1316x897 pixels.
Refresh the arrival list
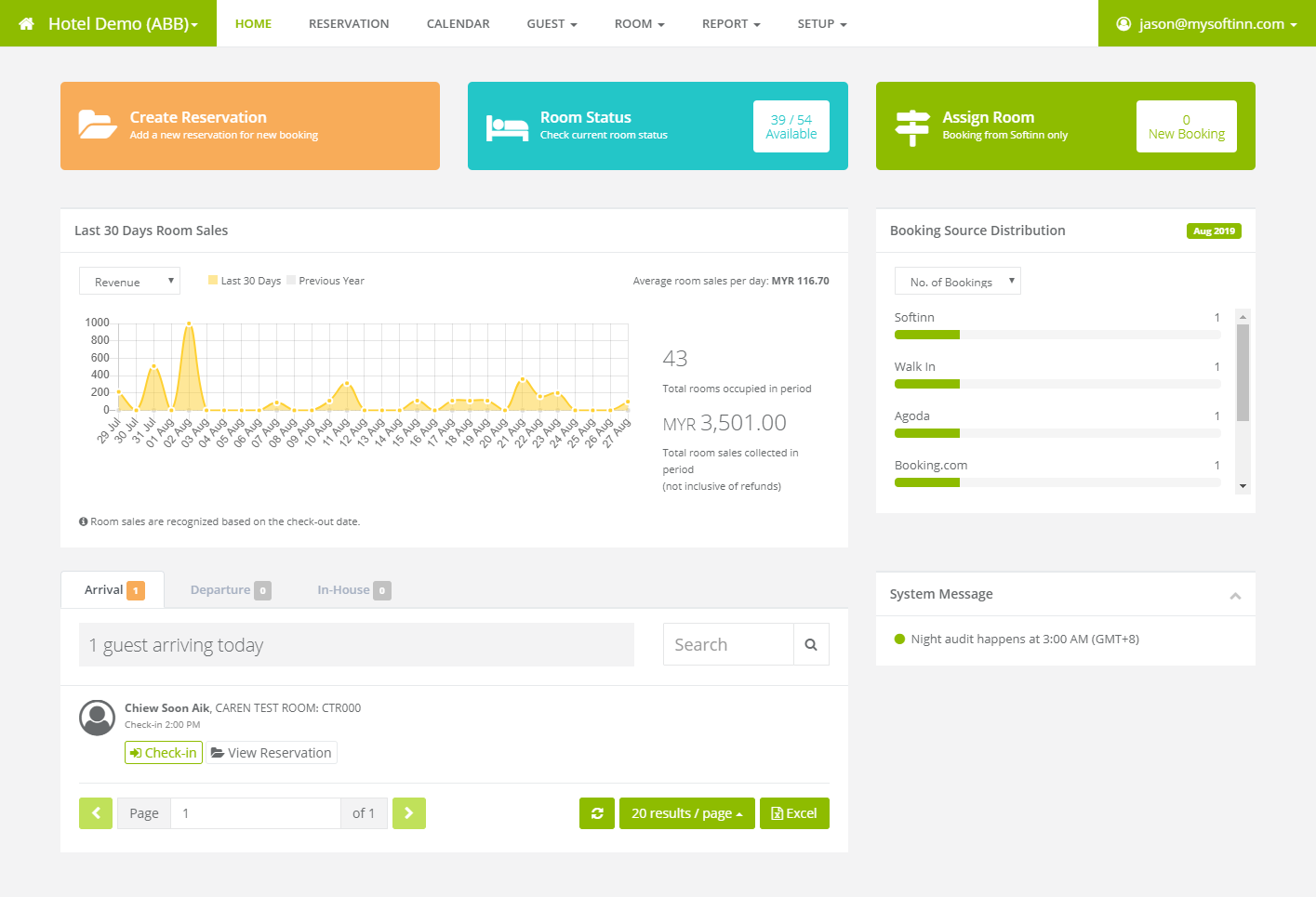click(x=597, y=813)
